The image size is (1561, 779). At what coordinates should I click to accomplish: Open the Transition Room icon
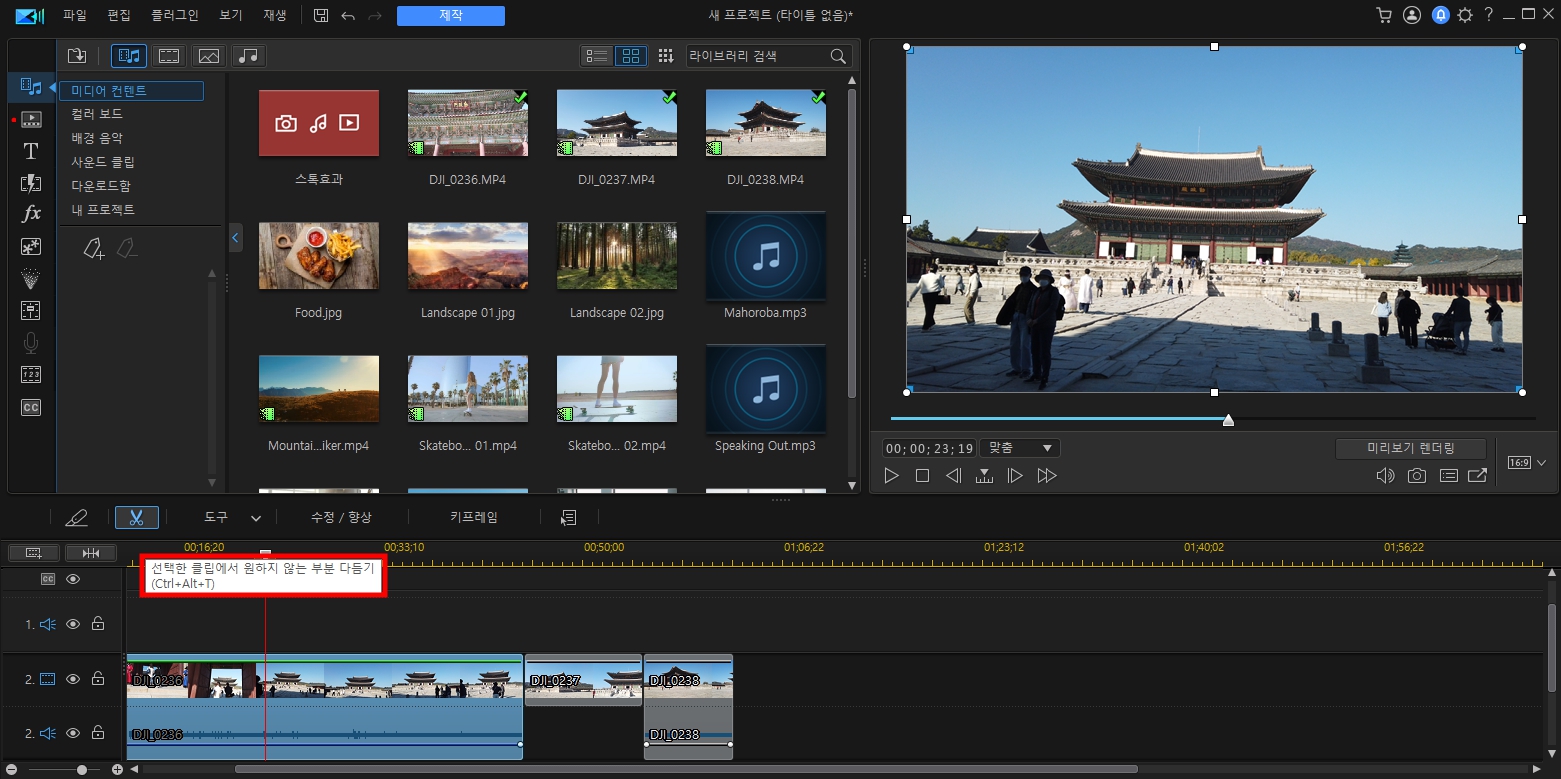(31, 183)
